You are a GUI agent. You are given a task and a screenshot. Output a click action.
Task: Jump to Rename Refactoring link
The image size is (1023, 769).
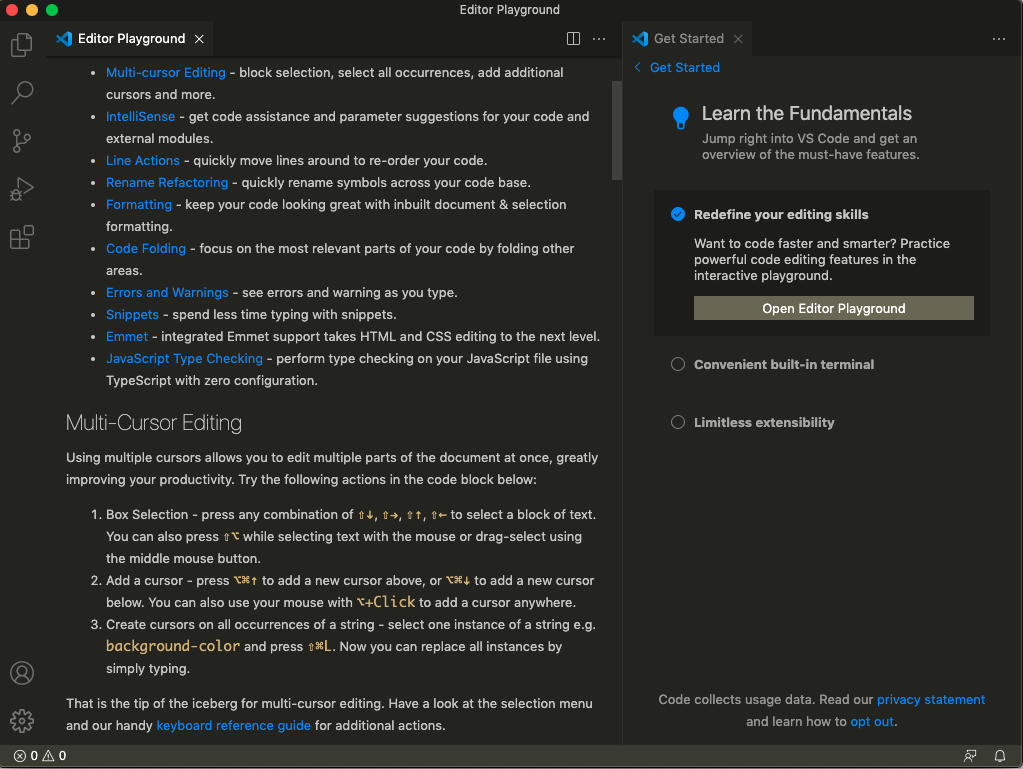tap(167, 183)
